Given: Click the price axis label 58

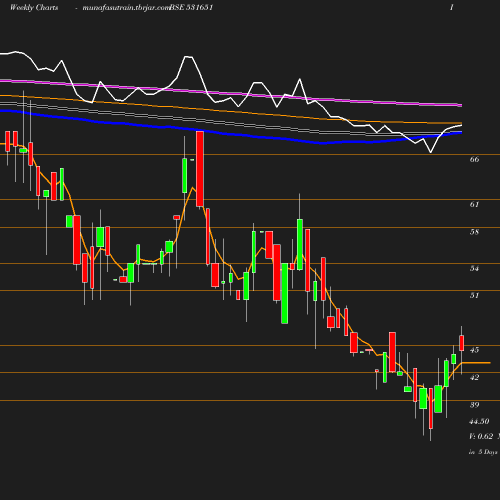Looking at the screenshot, I should point(474,232).
